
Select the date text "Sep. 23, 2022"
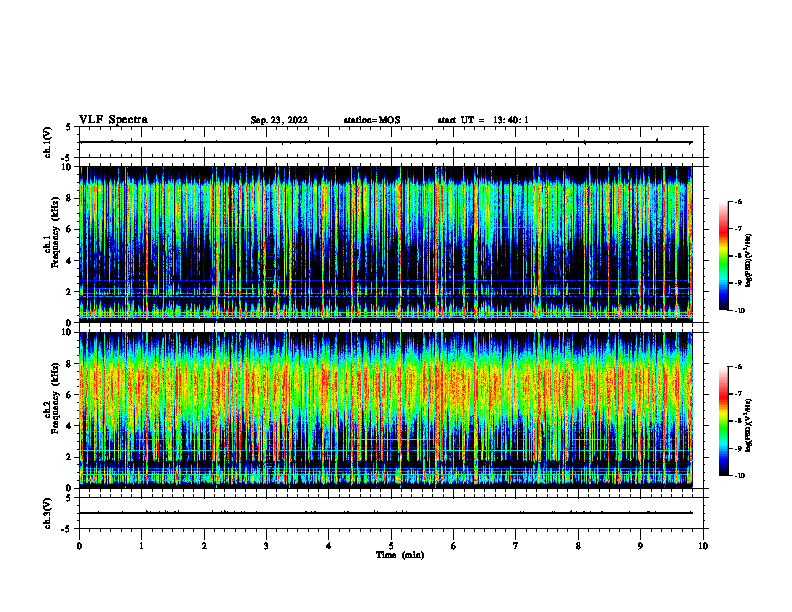(279, 120)
